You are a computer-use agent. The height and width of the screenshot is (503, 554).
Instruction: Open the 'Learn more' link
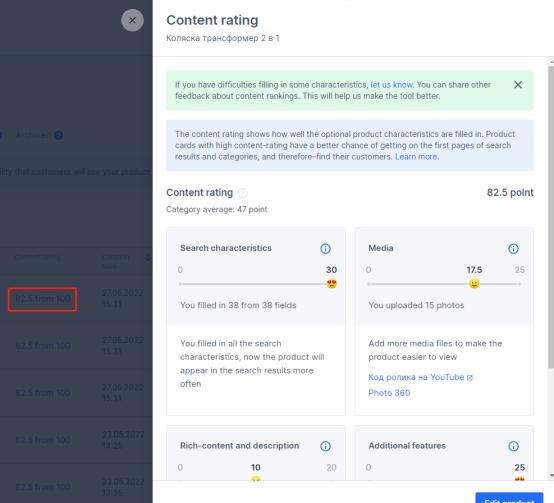coord(416,156)
